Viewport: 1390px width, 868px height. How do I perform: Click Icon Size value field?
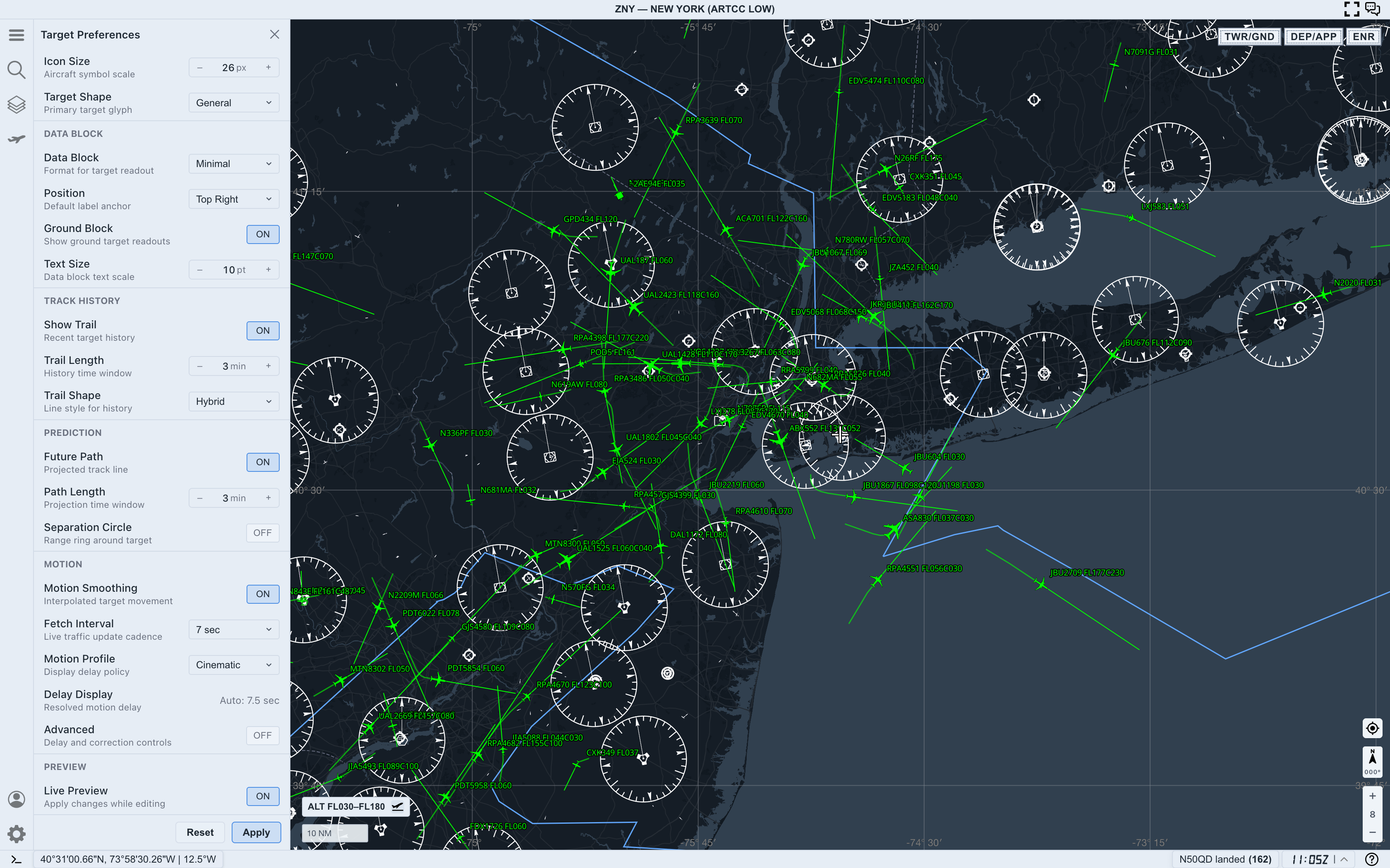(234, 68)
